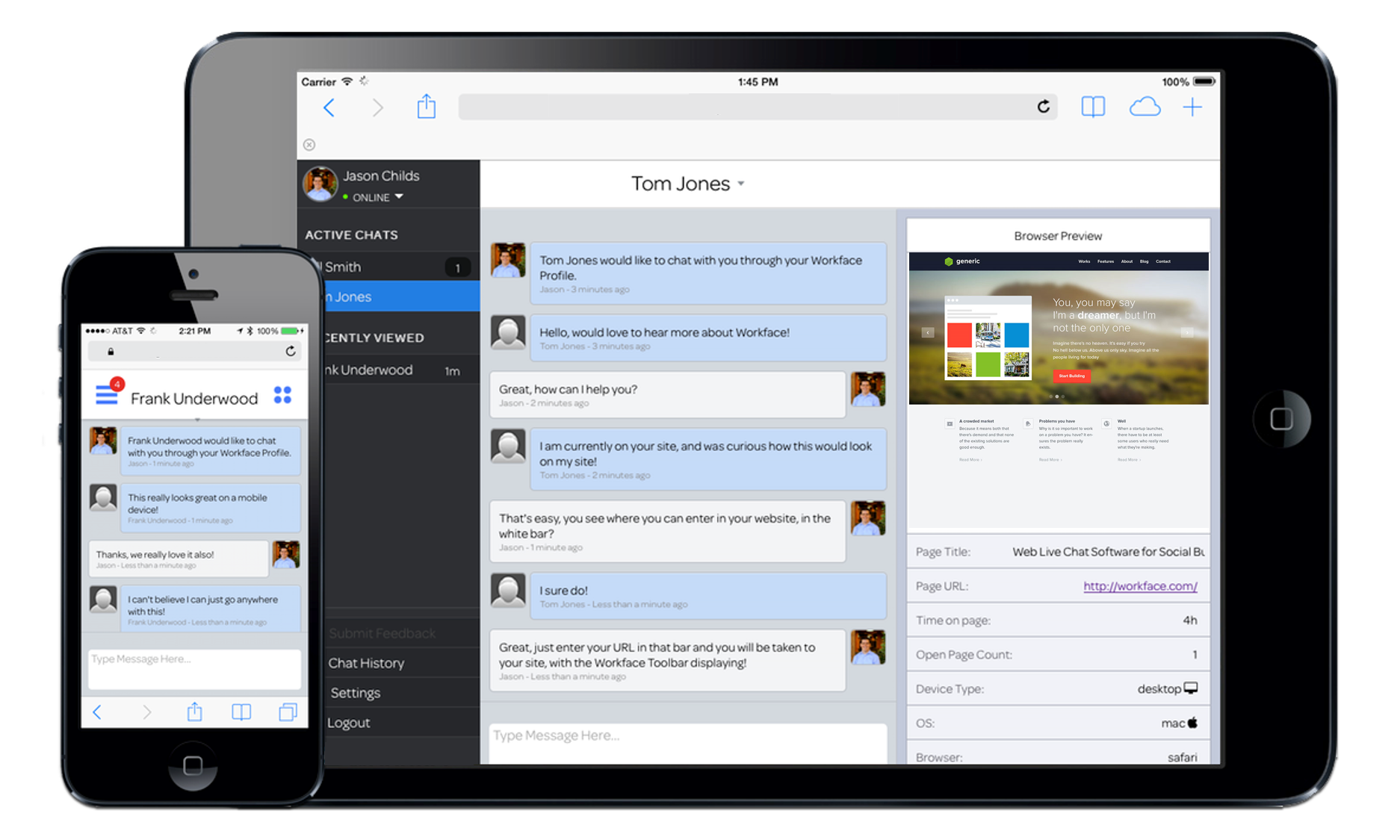Viewport: 1400px width, 840px height.
Task: Open Chat History in the sidebar
Action: click(366, 663)
